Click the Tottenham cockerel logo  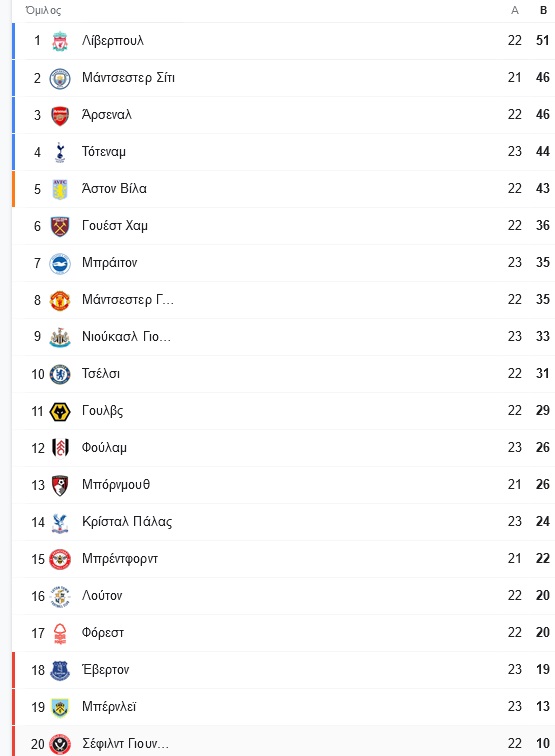tap(60, 152)
